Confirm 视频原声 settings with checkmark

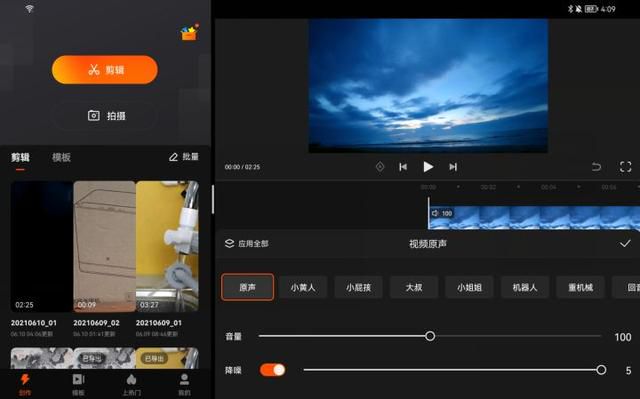click(x=625, y=244)
